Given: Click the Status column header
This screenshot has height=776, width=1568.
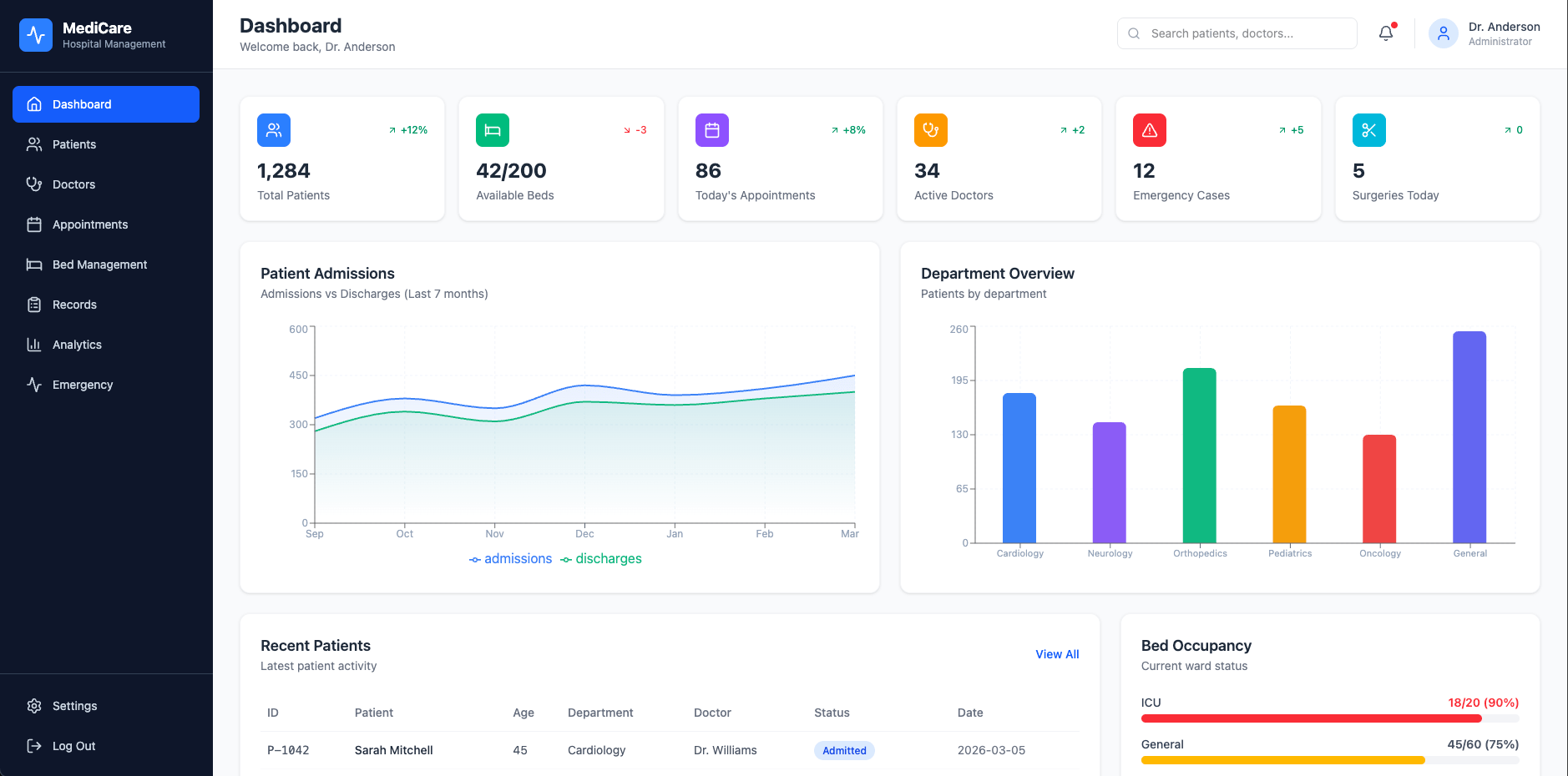Looking at the screenshot, I should (832, 713).
